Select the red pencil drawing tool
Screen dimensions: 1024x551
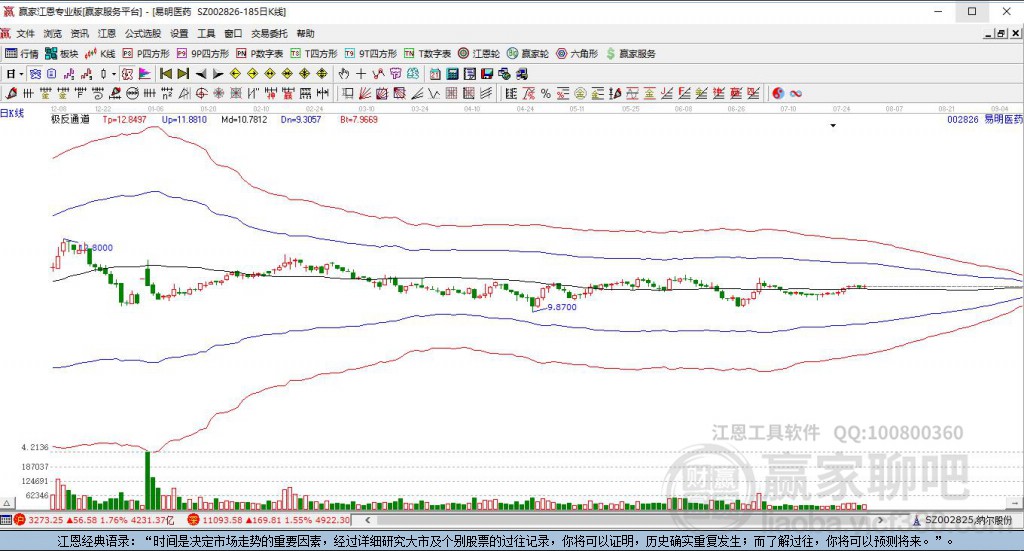tap(11, 93)
